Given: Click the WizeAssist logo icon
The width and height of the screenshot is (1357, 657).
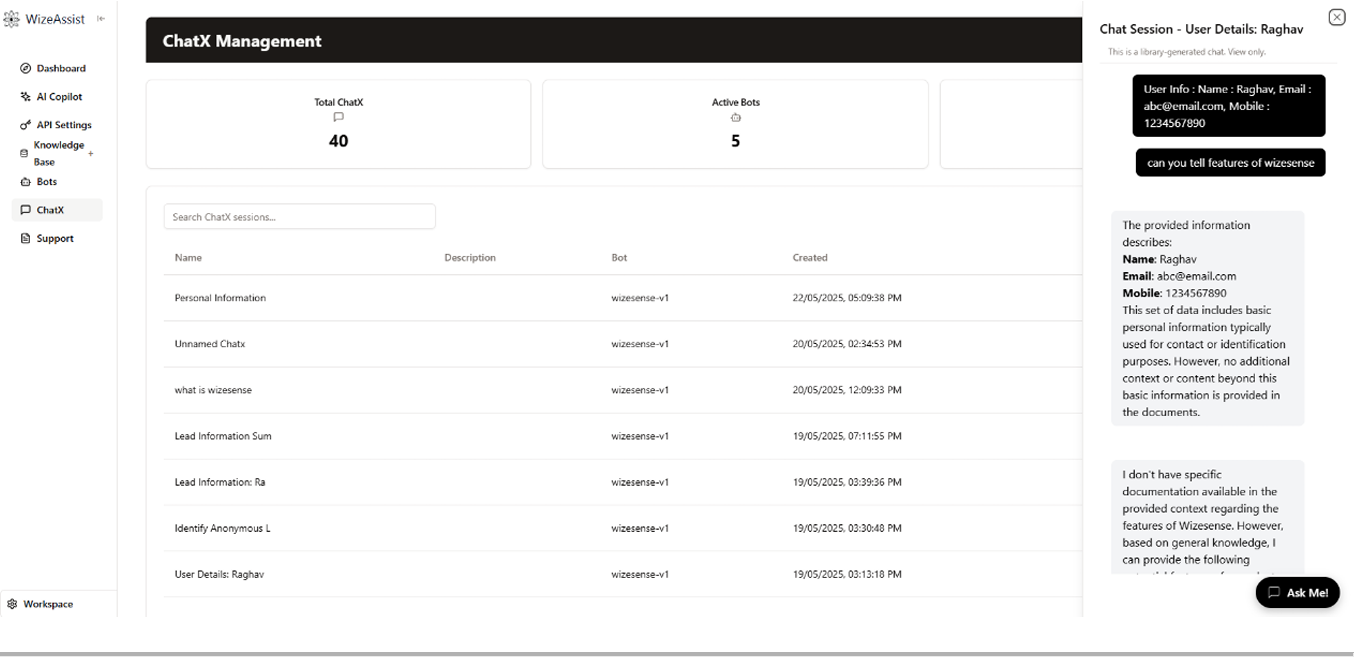Looking at the screenshot, I should (12, 19).
